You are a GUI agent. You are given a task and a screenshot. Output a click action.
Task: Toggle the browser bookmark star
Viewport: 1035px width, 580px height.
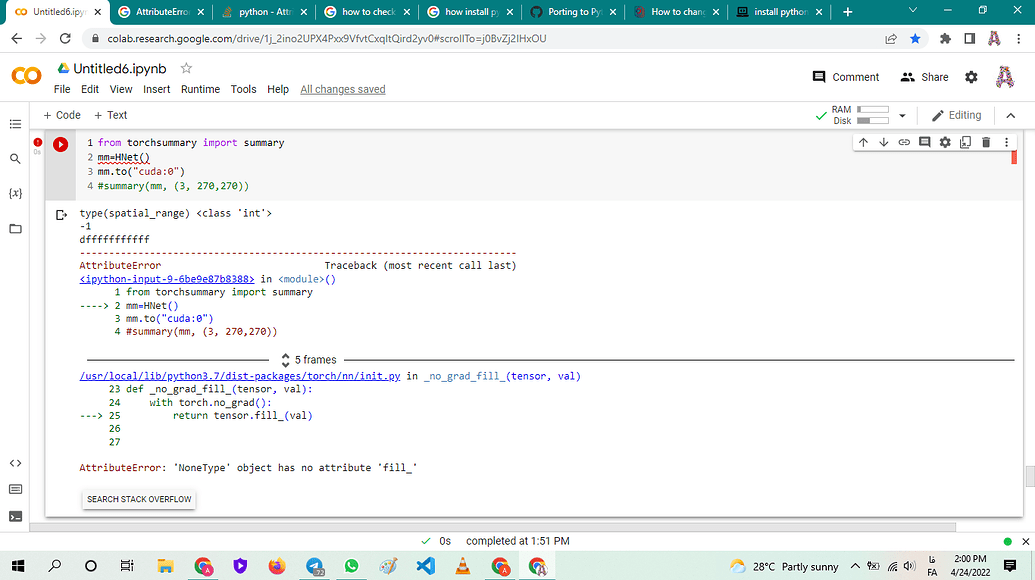pyautogui.click(x=915, y=38)
